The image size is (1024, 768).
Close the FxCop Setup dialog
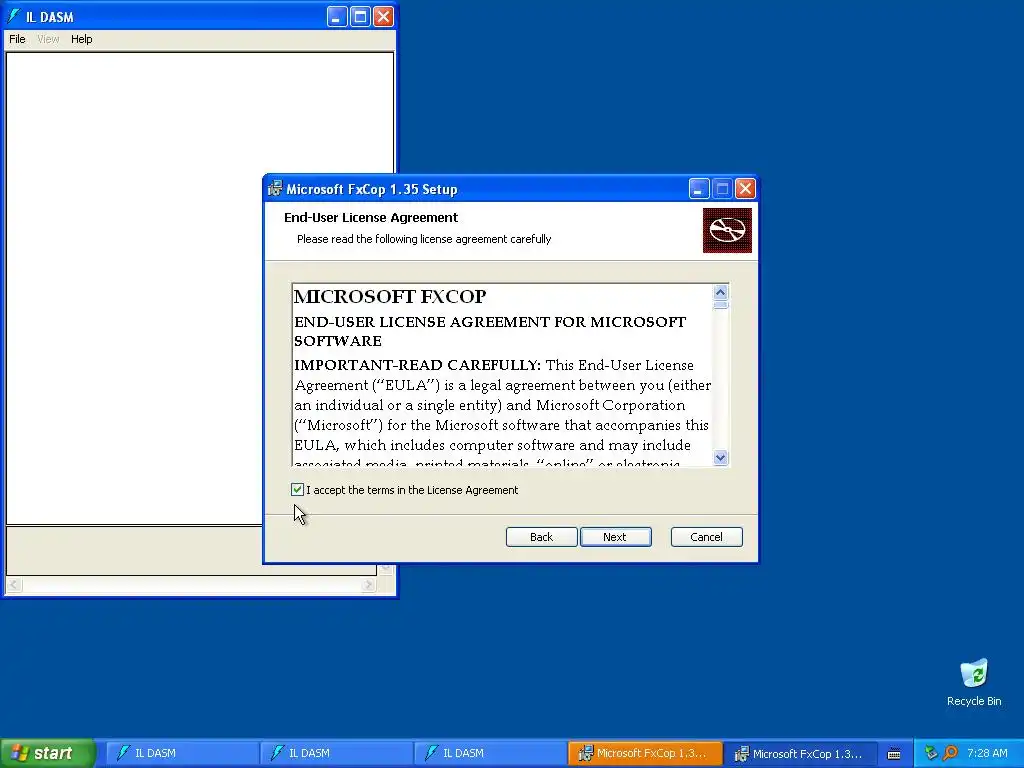[745, 189]
